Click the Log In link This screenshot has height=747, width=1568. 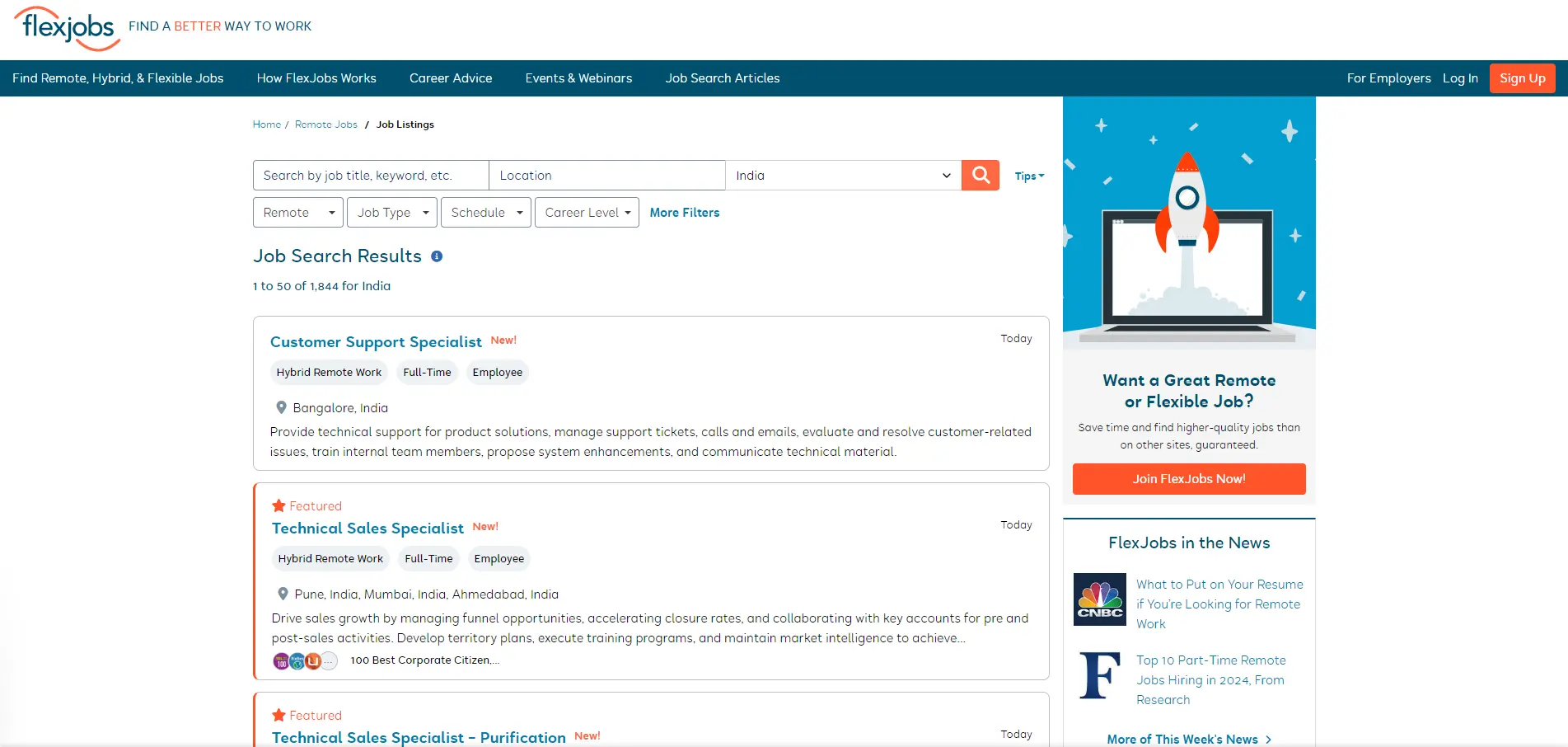1460,78
